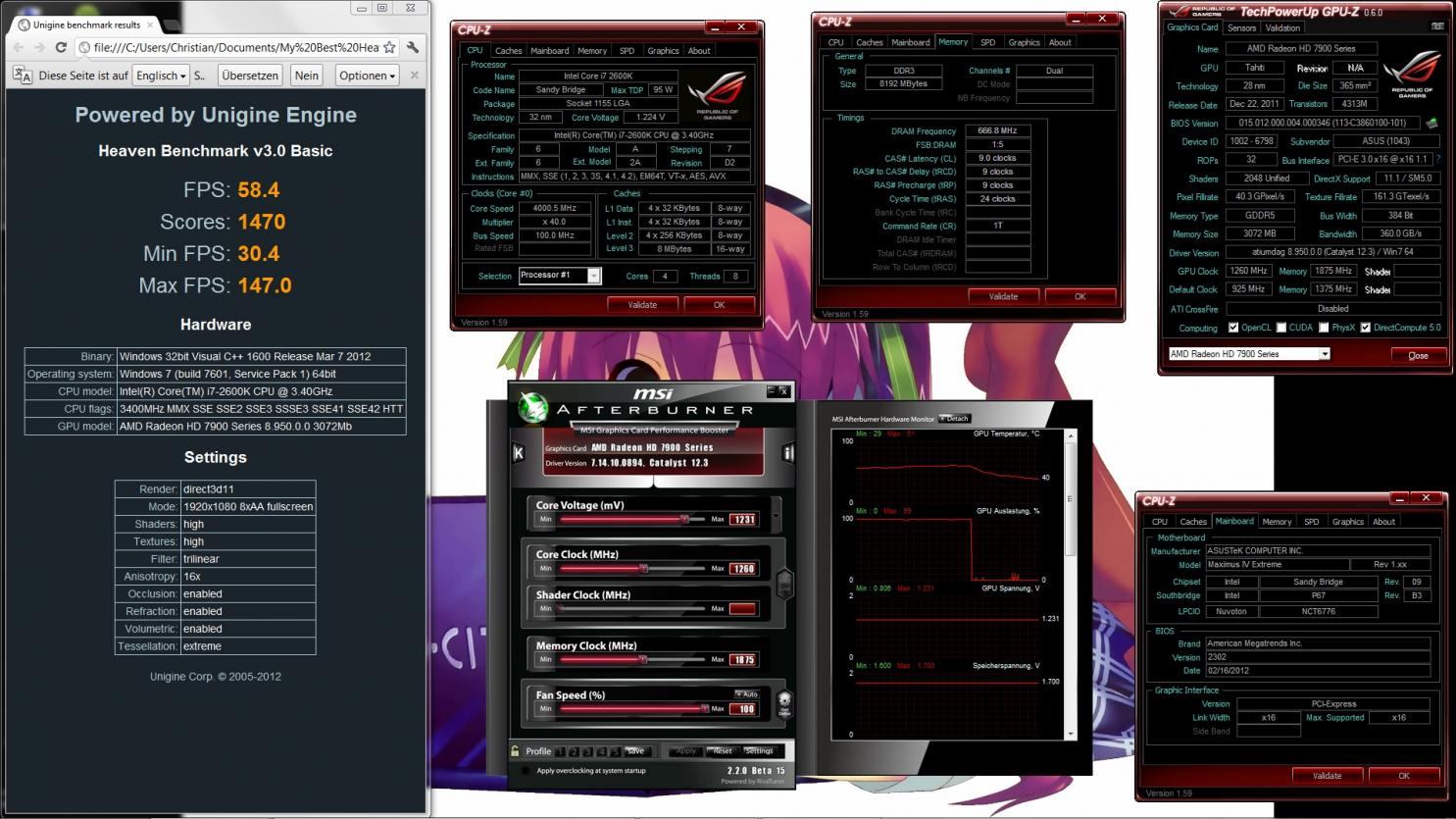Click Nein button in translate bar
Screen dimensions: 1456x819
[x=307, y=76]
